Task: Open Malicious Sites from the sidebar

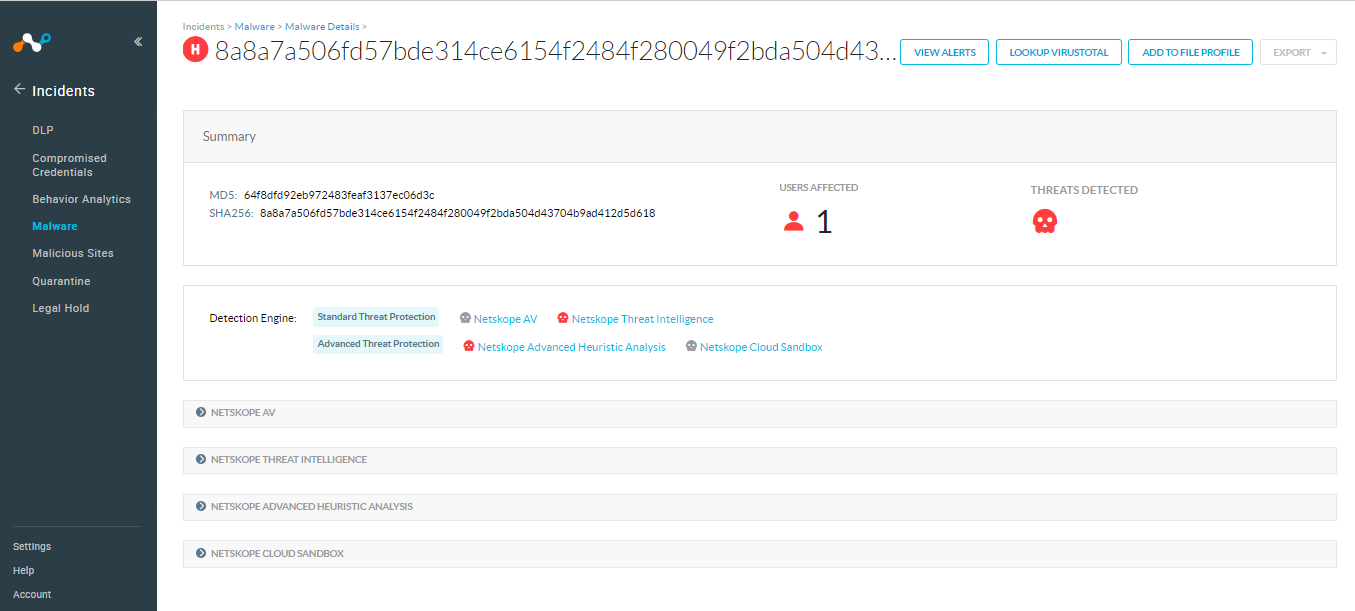Action: tap(71, 252)
